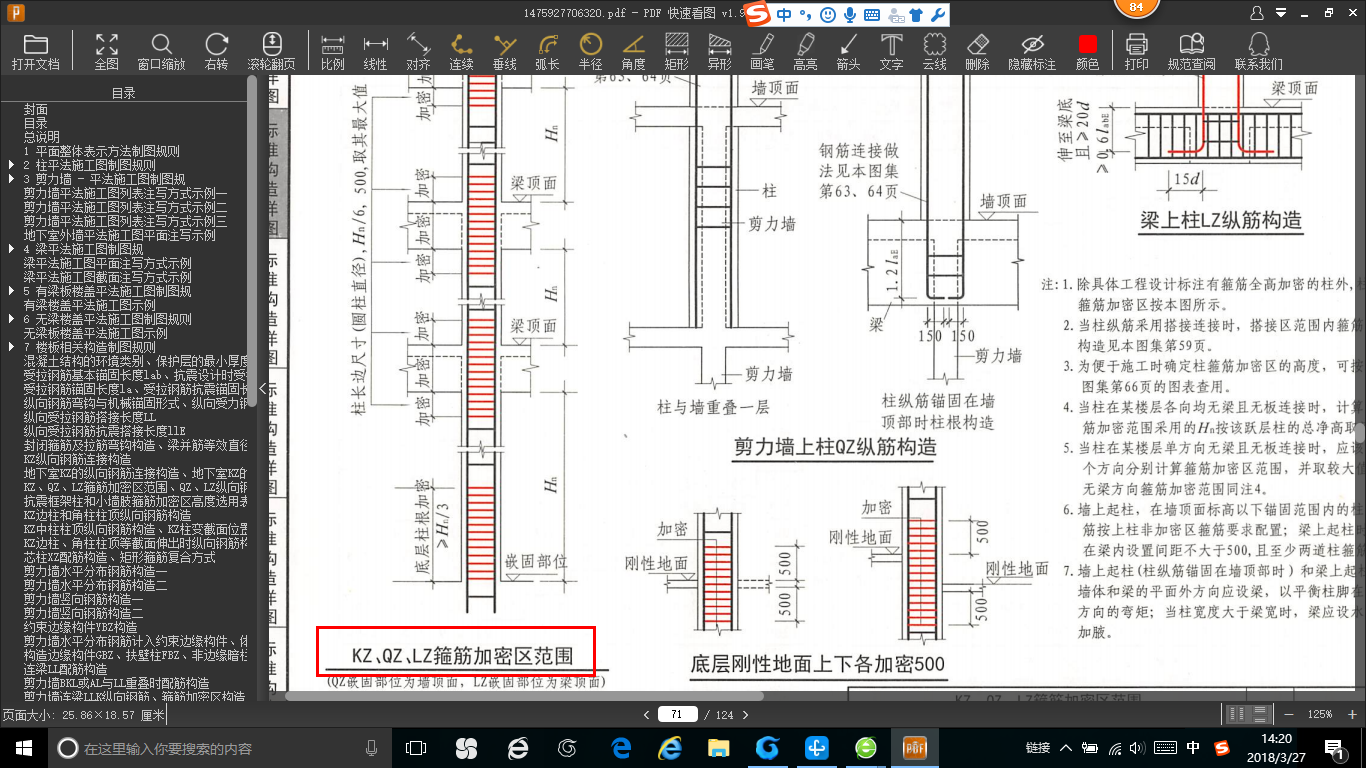Select the 异形 irregular area tool
Image resolution: width=1366 pixels, height=768 pixels.
(720, 51)
